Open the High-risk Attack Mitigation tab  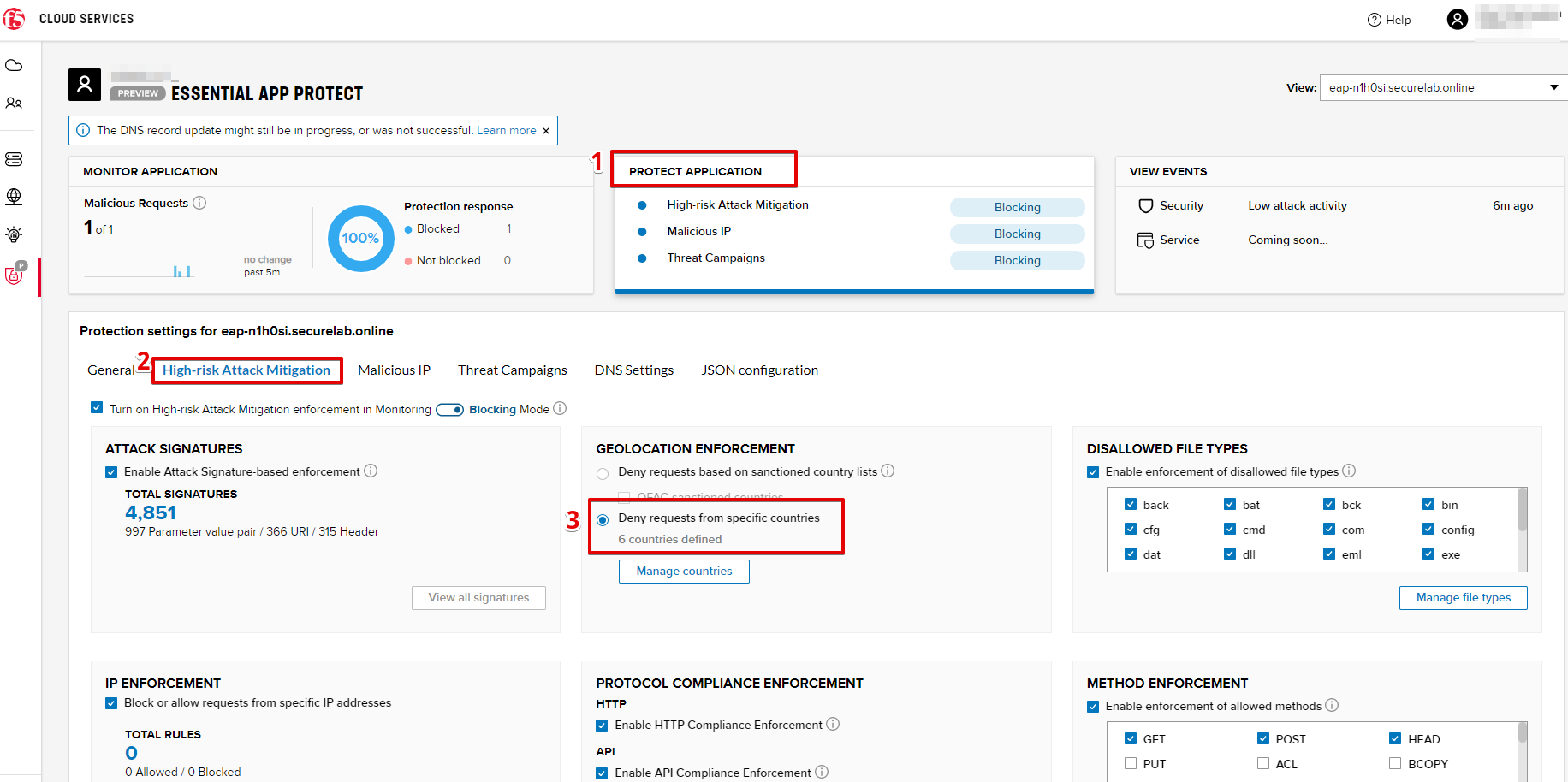coord(246,370)
